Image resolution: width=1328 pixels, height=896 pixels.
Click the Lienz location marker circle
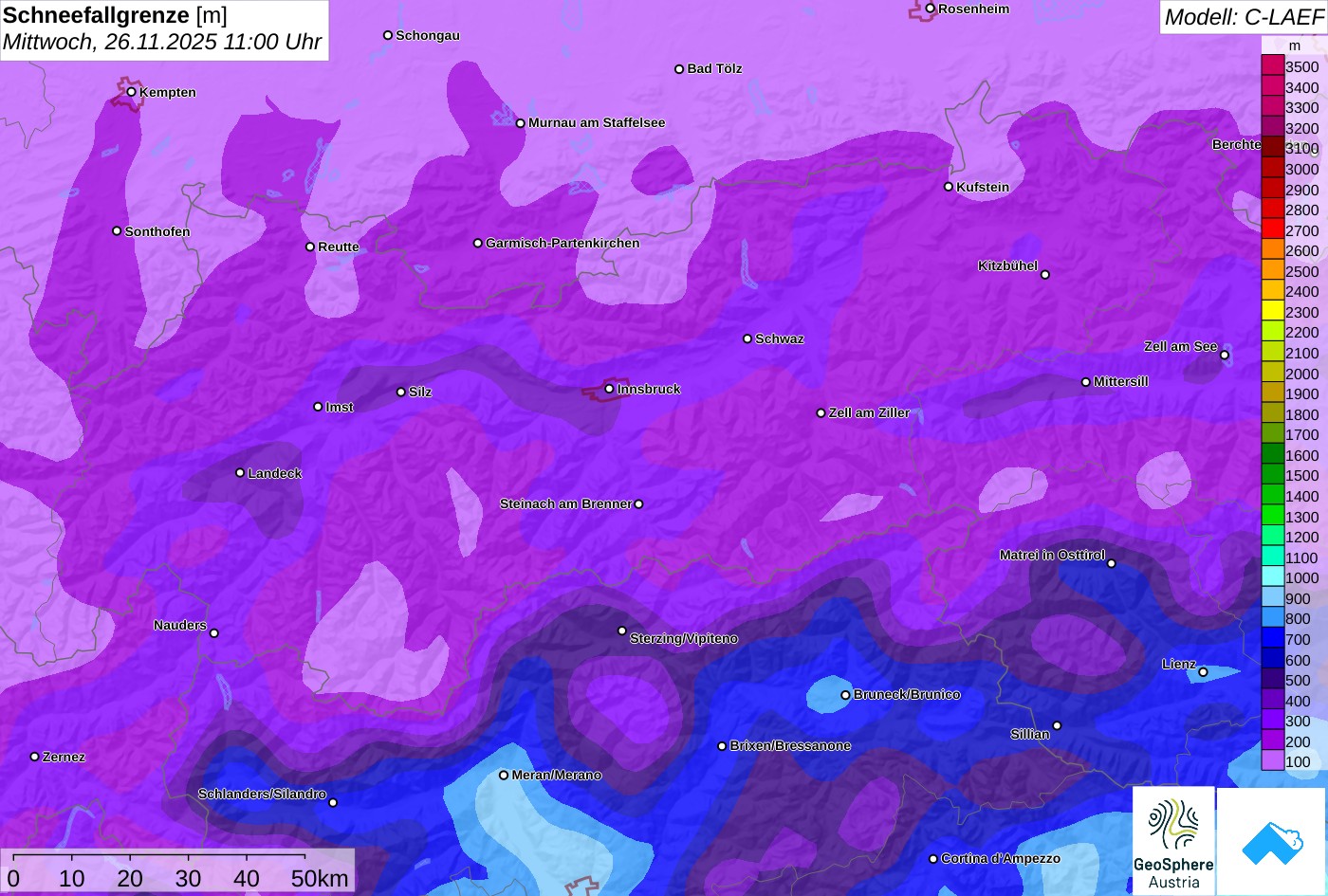click(x=1203, y=672)
